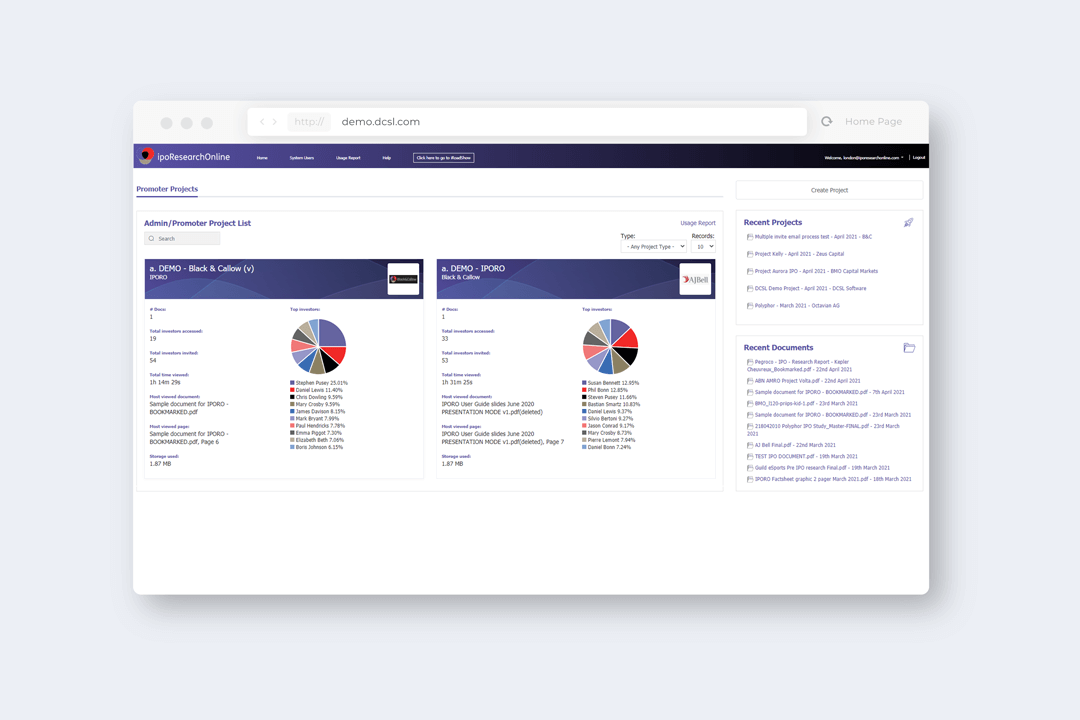Open project 'a. DEMO - IPORO'
Viewport: 1080px width, 720px height.
(x=473, y=269)
